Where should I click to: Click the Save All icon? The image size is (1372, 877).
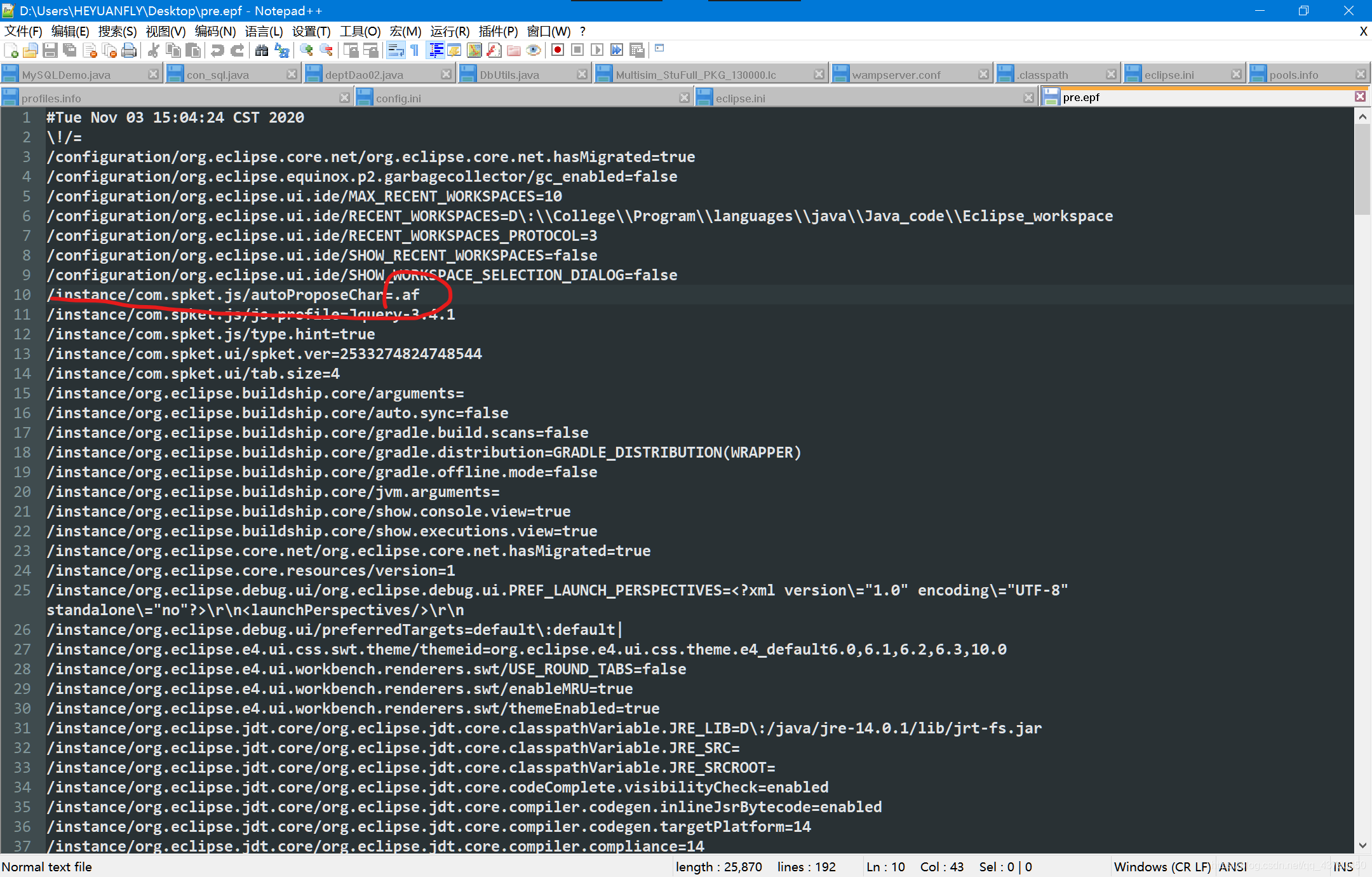coord(70,51)
